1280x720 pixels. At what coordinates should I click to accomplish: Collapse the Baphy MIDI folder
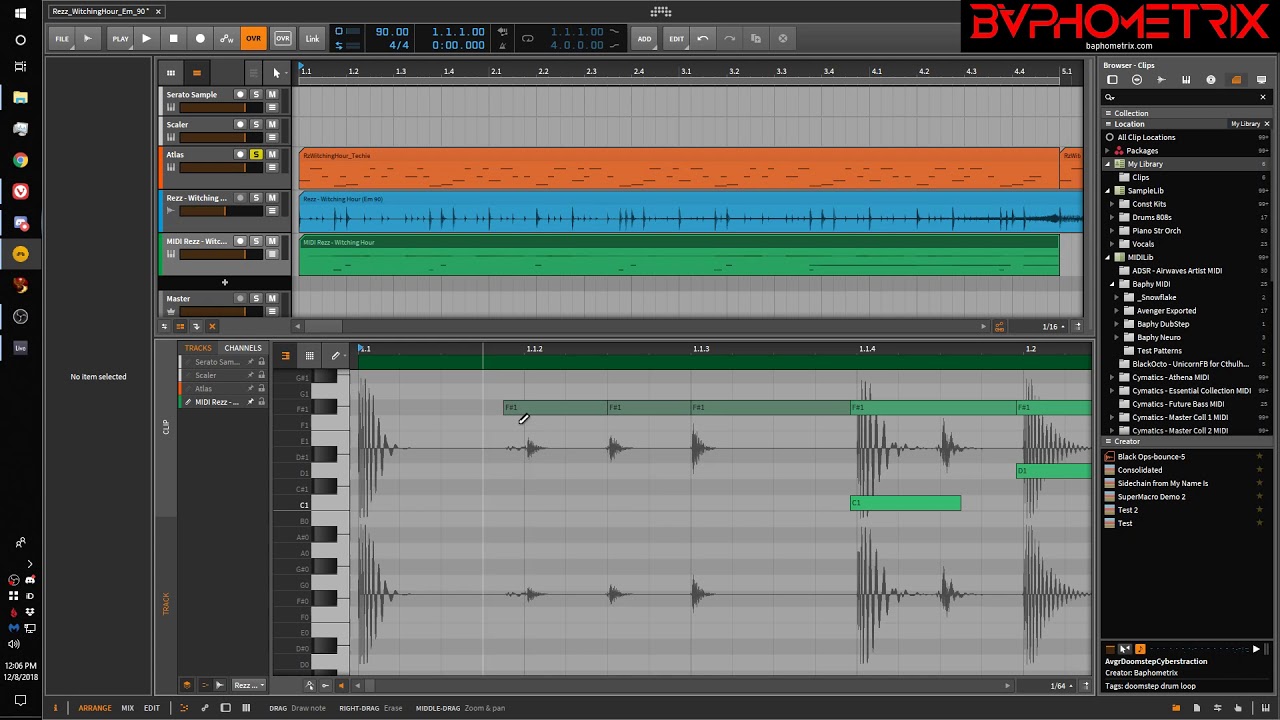[1112, 284]
